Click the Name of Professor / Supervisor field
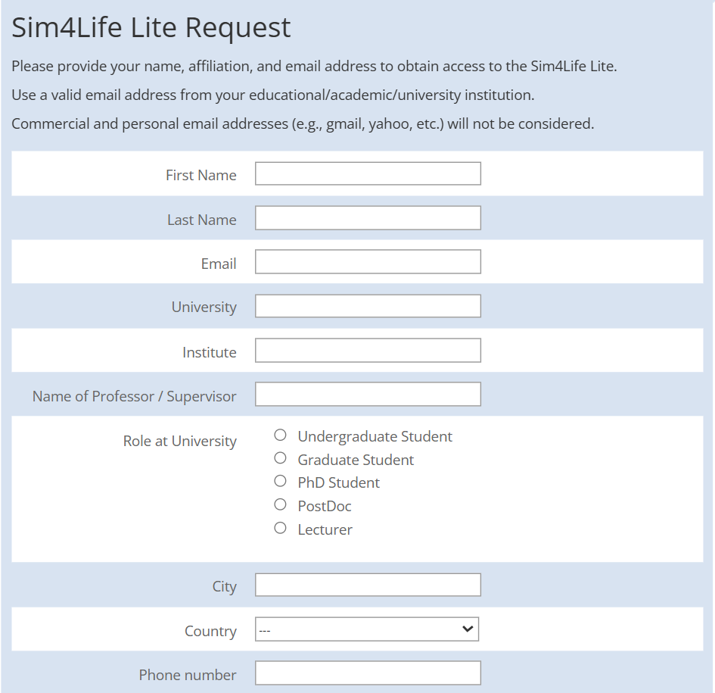The width and height of the screenshot is (715, 693). (x=367, y=394)
